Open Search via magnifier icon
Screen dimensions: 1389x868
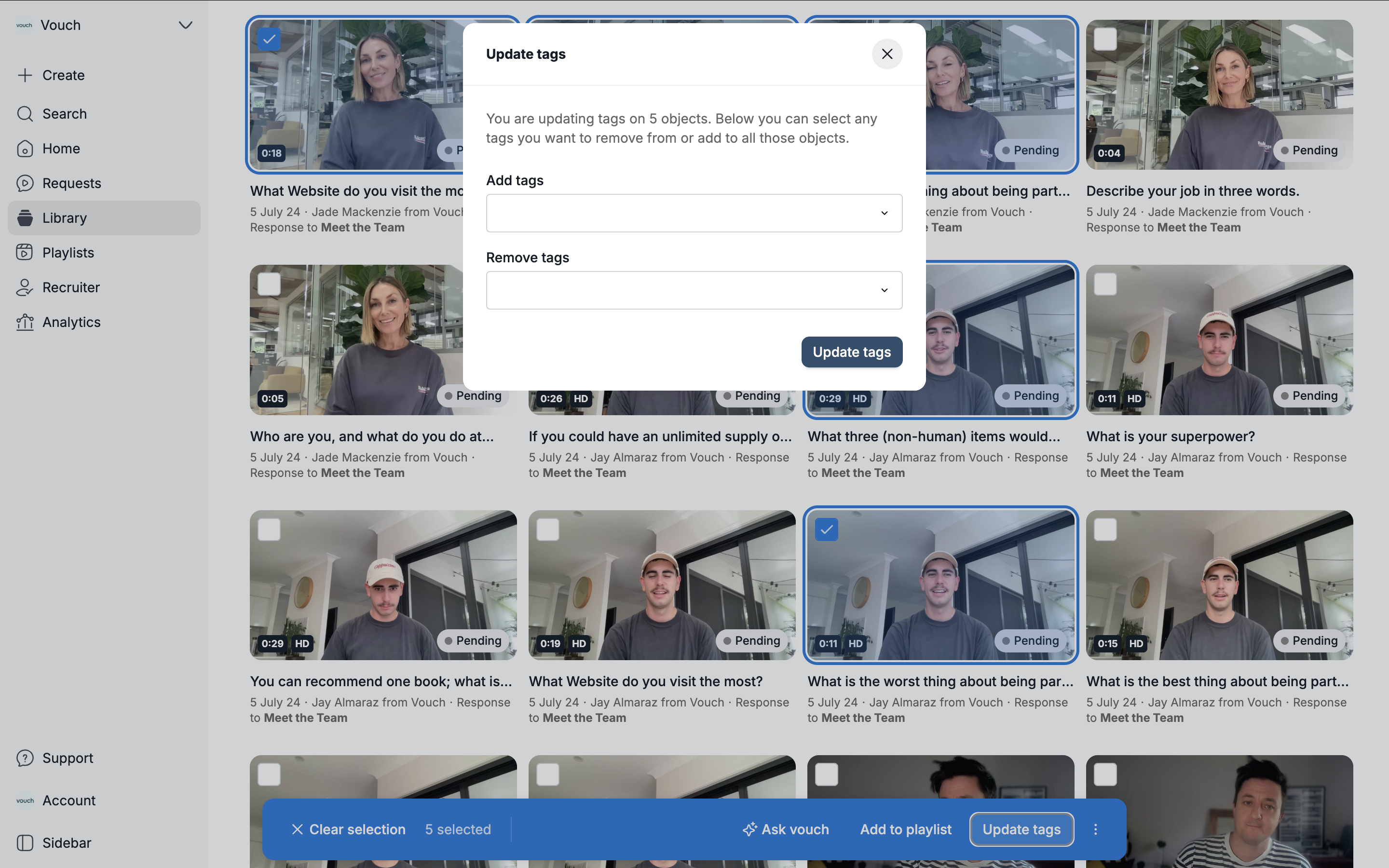tap(25, 114)
